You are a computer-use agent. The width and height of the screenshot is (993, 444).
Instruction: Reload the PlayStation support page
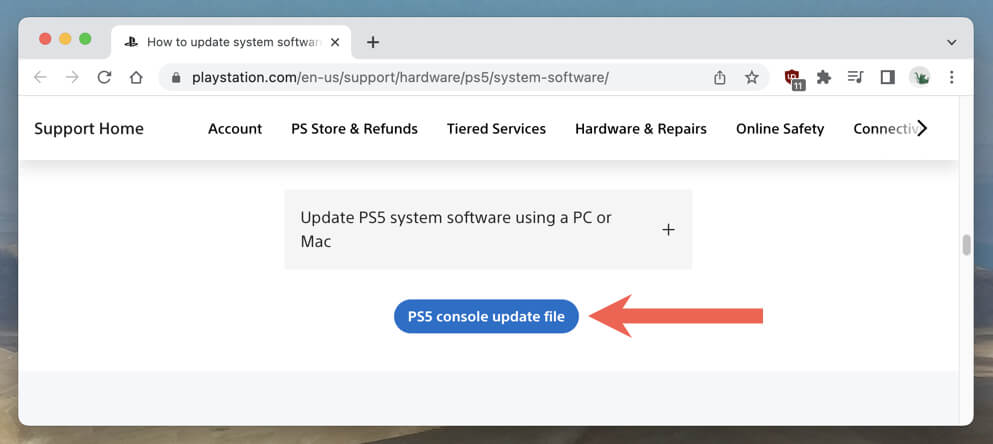tap(103, 77)
